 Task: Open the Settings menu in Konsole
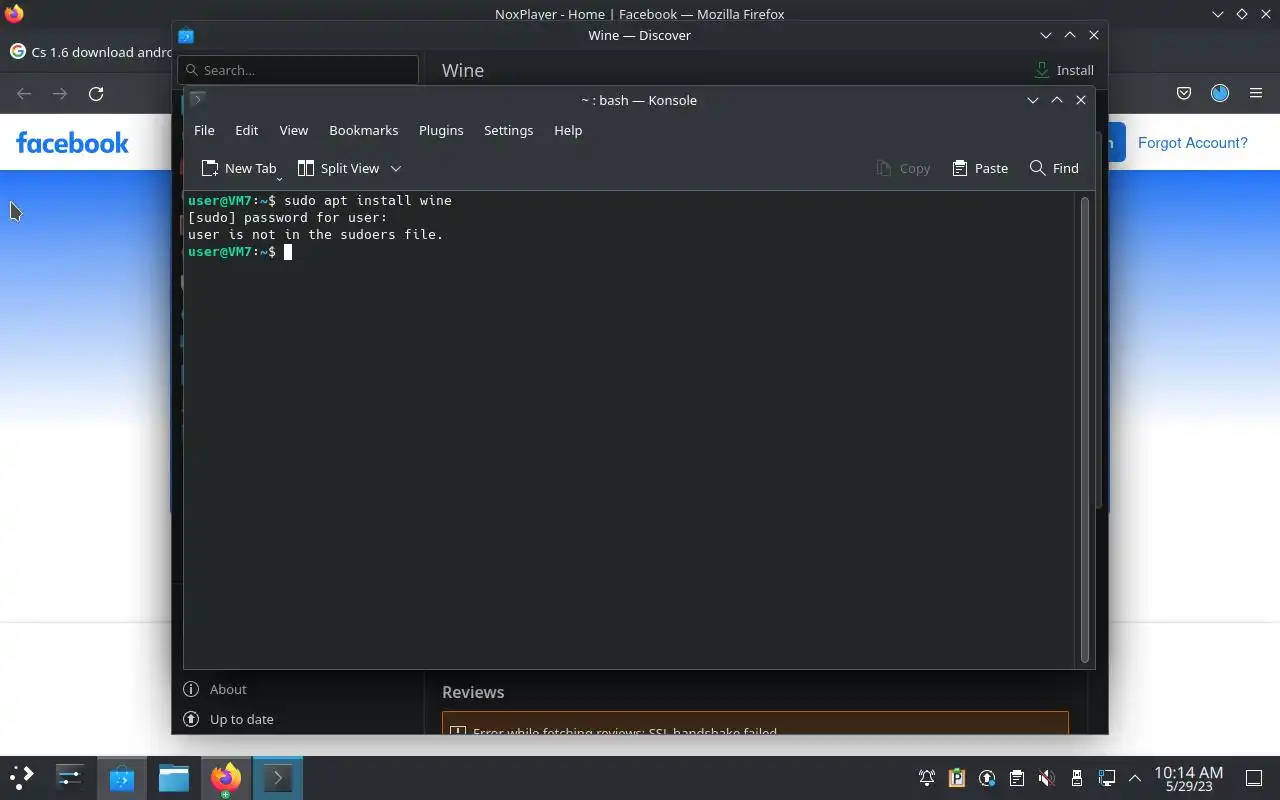click(508, 130)
